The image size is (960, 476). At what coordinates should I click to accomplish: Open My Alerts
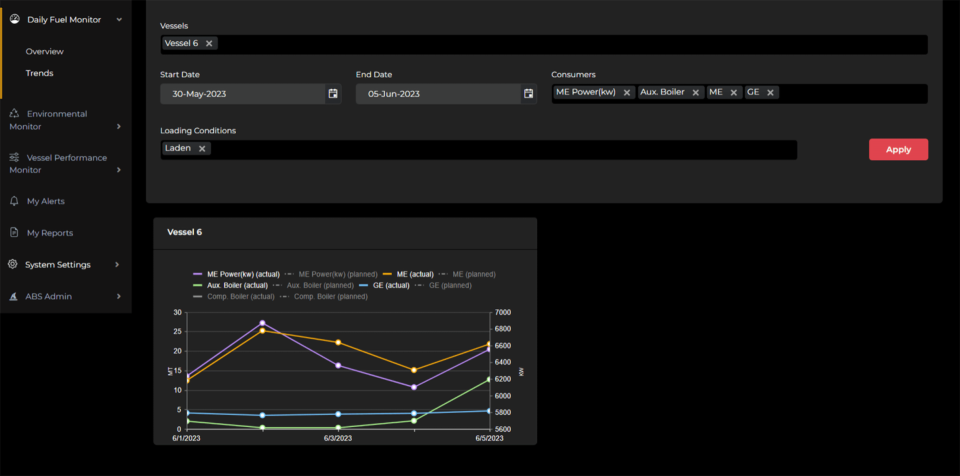point(45,201)
